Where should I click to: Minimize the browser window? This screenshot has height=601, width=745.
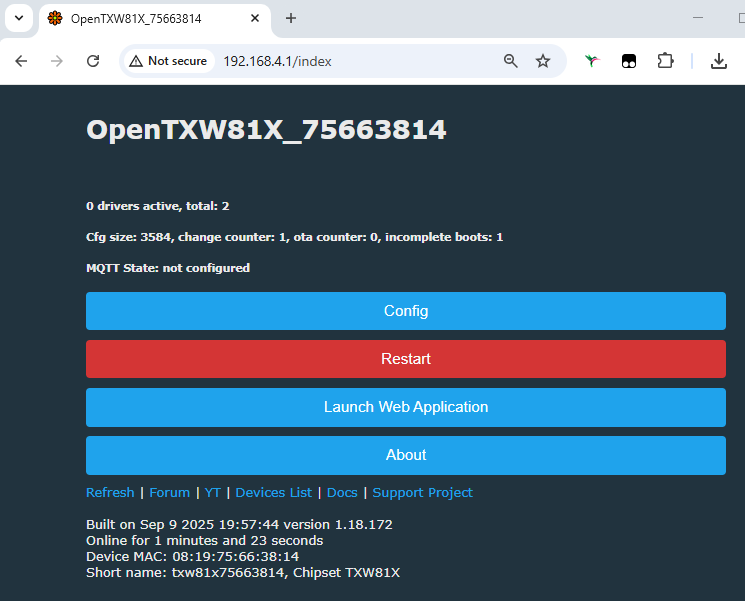pos(697,18)
